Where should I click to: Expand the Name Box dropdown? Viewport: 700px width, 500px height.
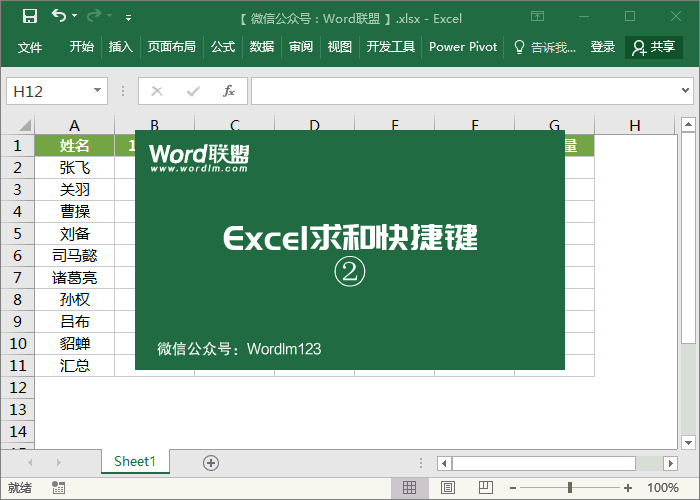tap(97, 91)
